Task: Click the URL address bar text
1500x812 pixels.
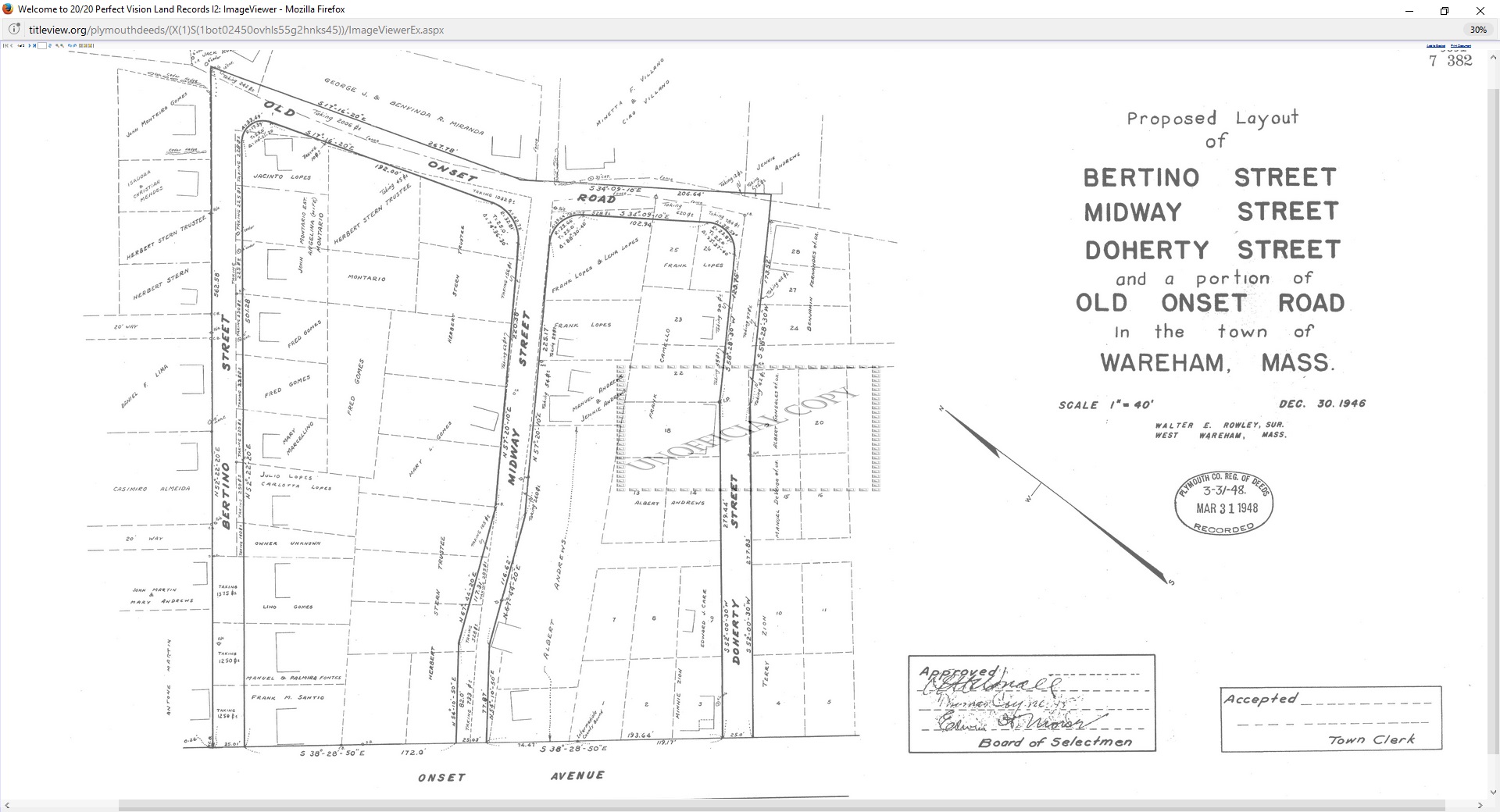Action: pyautogui.click(x=236, y=30)
